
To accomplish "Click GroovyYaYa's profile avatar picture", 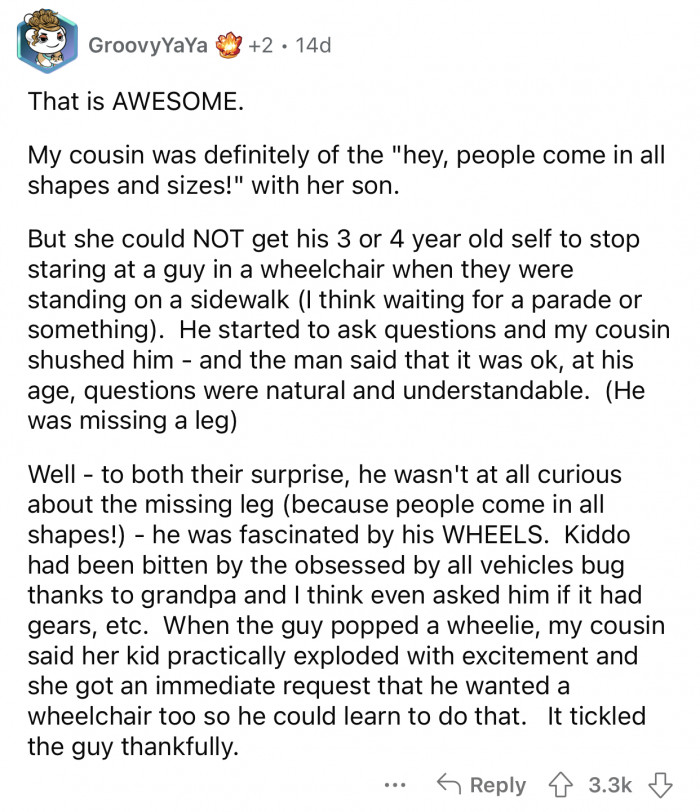I will pyautogui.click(x=47, y=42).
